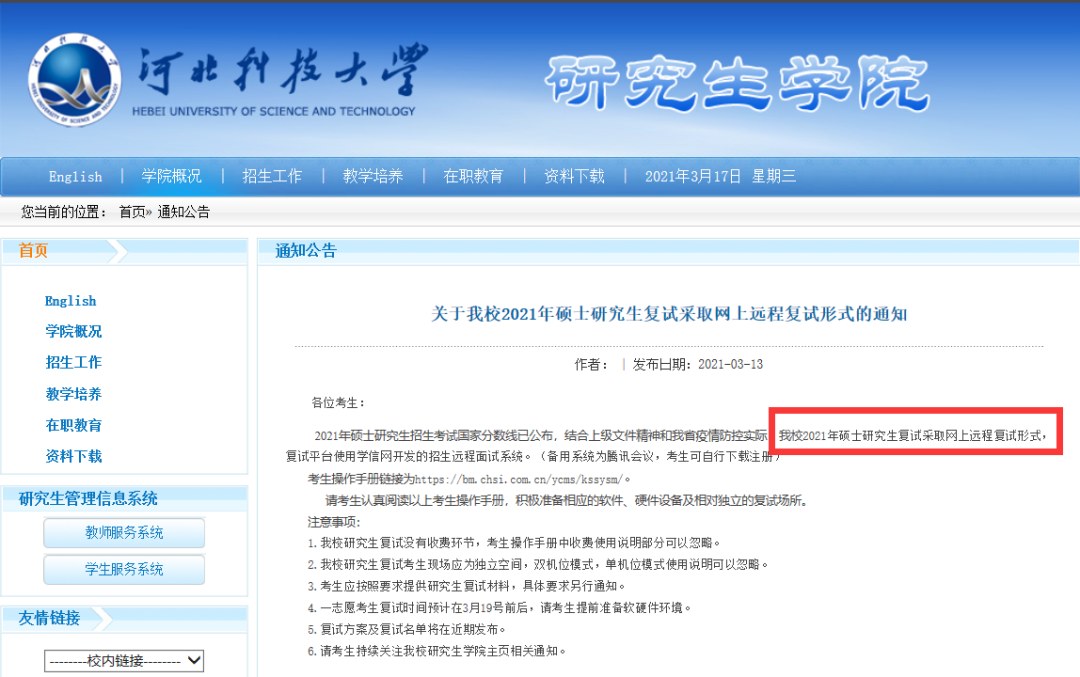1080x677 pixels.
Task: Click 资料下载 in the left sidebar
Action: pyautogui.click(x=73, y=457)
